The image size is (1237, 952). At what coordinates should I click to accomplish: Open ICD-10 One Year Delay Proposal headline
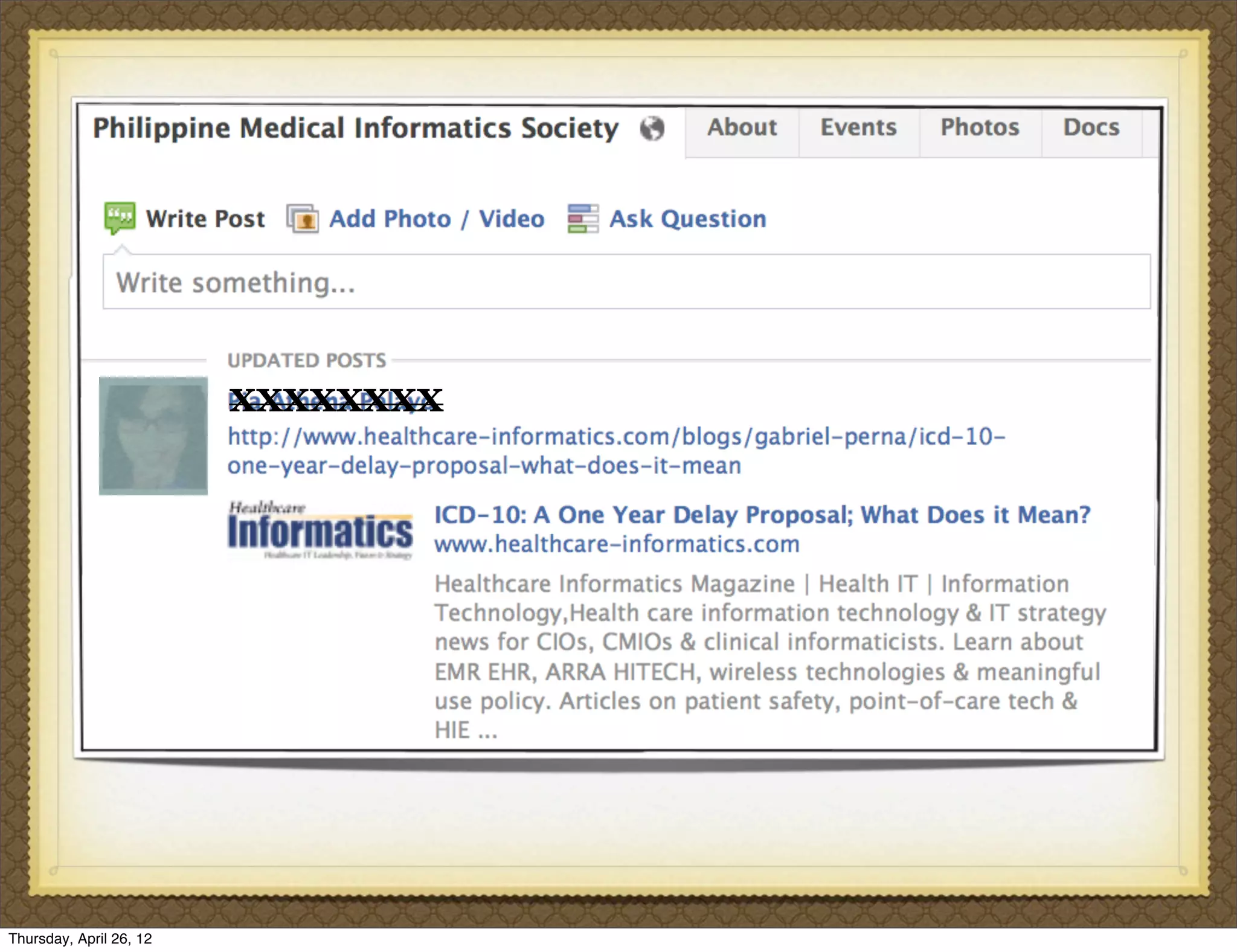762,515
